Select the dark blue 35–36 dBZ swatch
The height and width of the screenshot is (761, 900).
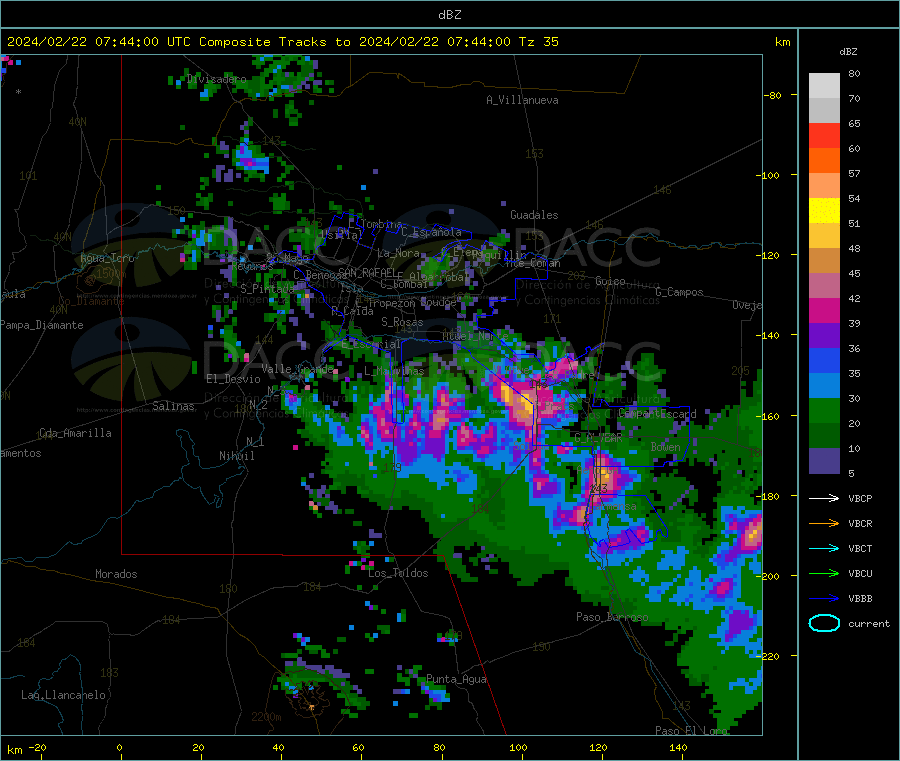point(824,361)
